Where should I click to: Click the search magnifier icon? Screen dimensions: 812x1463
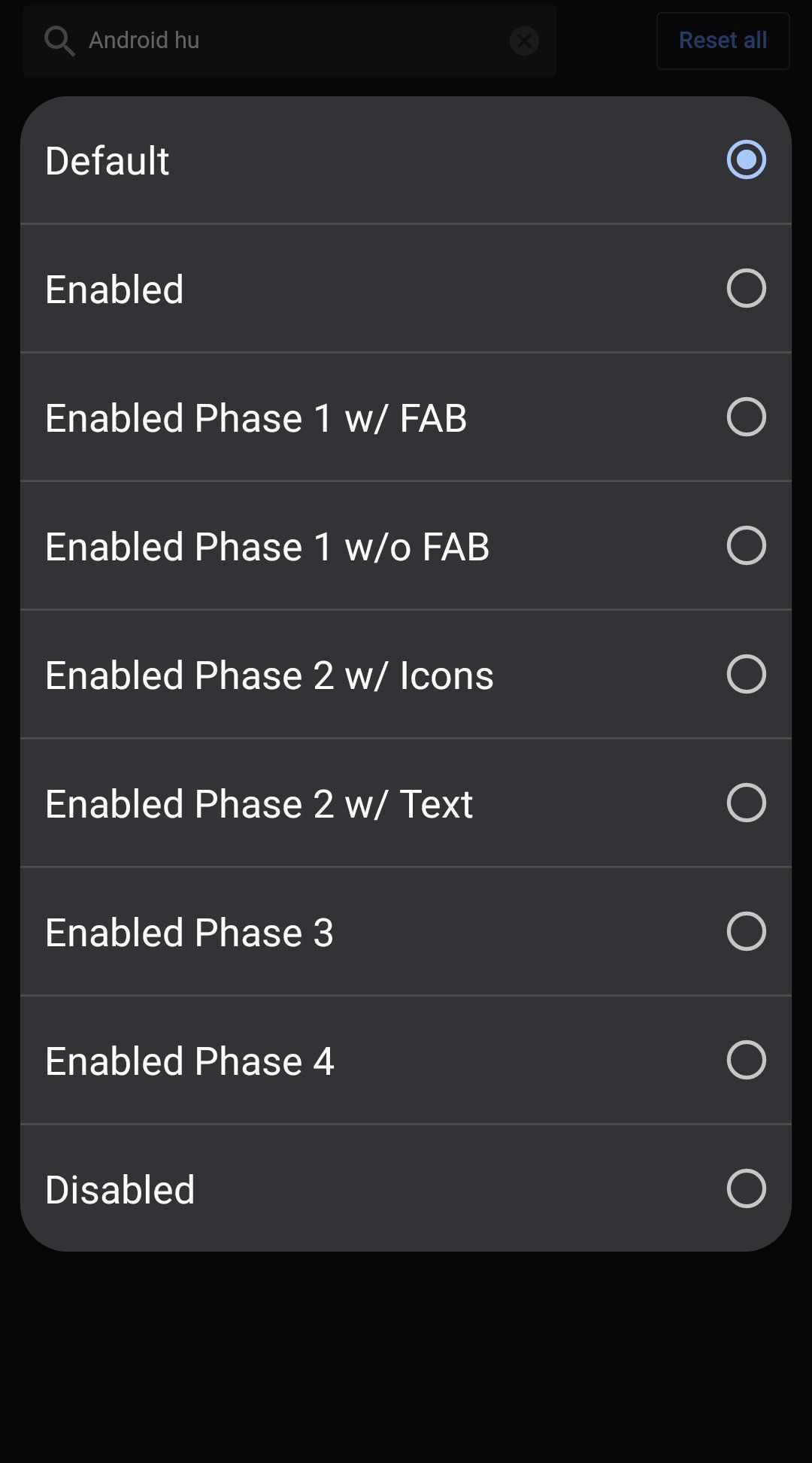pos(59,41)
